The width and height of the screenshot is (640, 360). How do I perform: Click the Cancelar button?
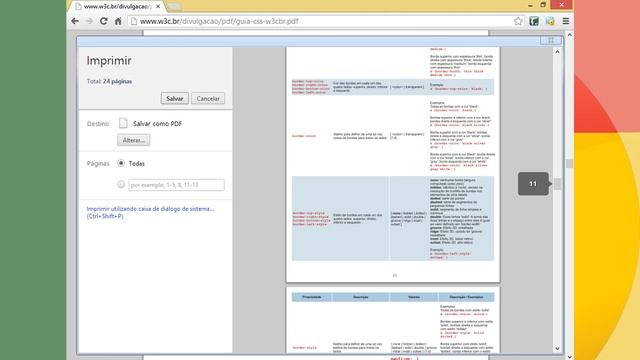pos(208,98)
